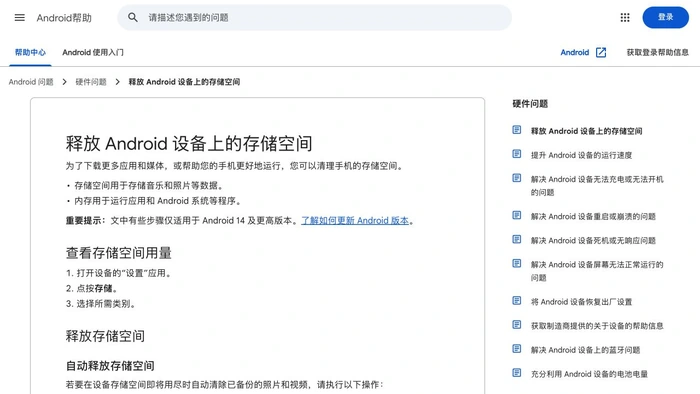Open the Android product link
This screenshot has height=394, width=700.
pos(575,52)
